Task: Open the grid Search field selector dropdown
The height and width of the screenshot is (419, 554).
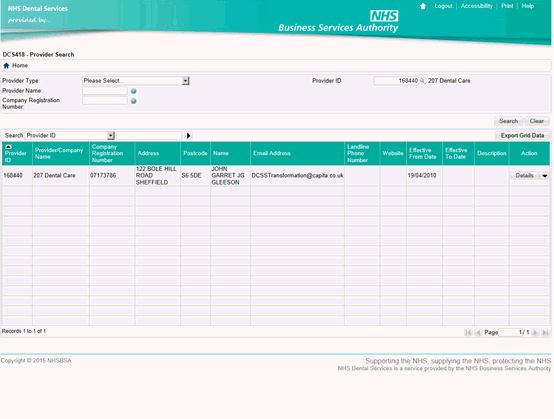Action: point(111,136)
